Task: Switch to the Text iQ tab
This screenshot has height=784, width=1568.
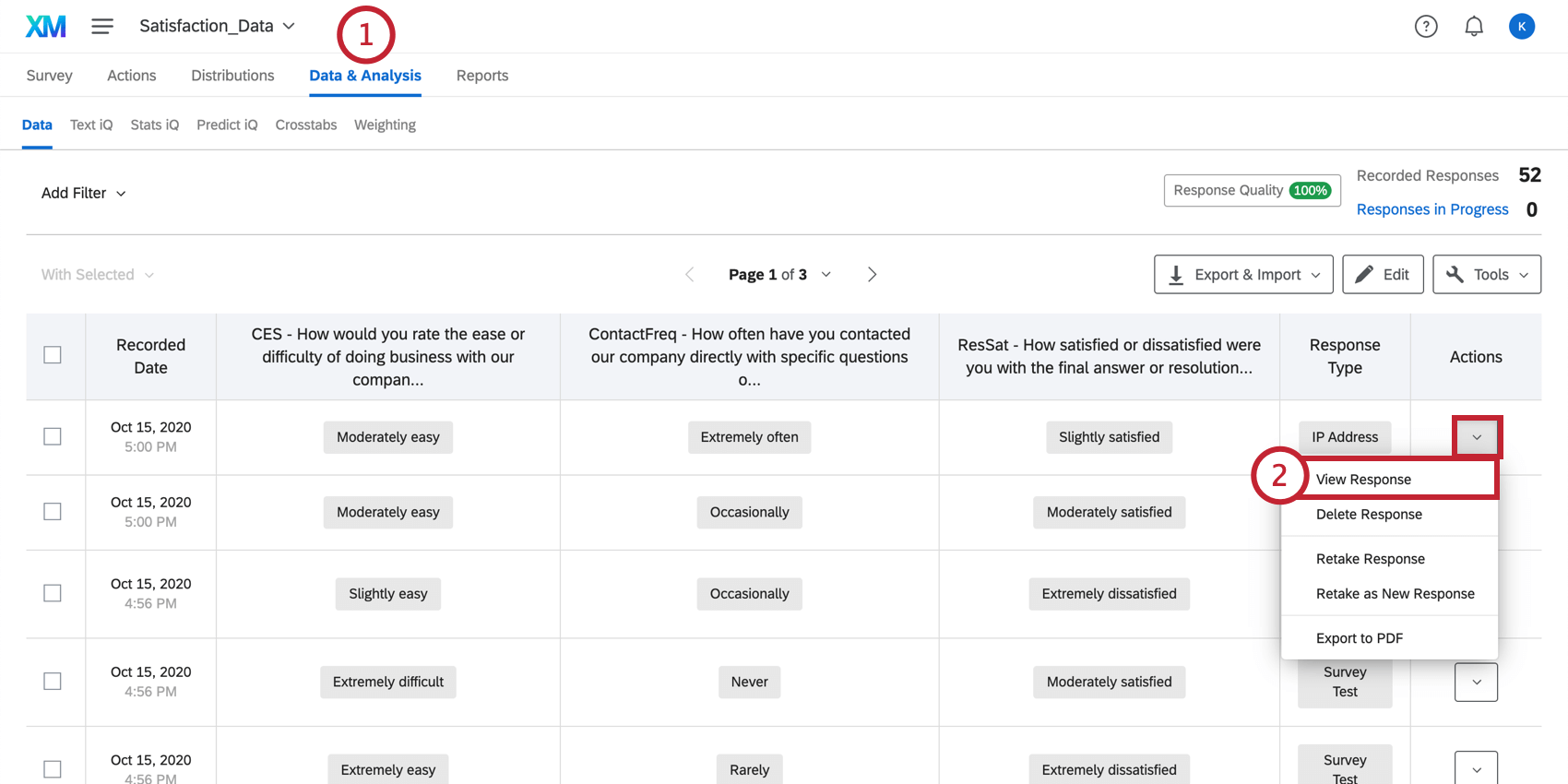Action: pos(91,125)
